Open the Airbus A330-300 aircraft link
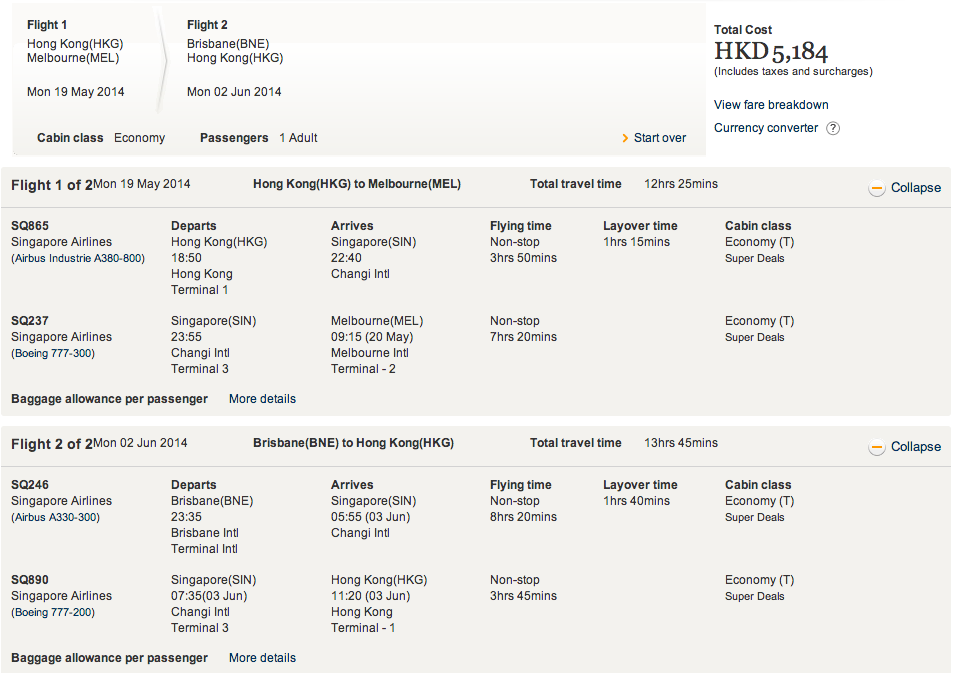This screenshot has width=954, height=673. pos(55,518)
